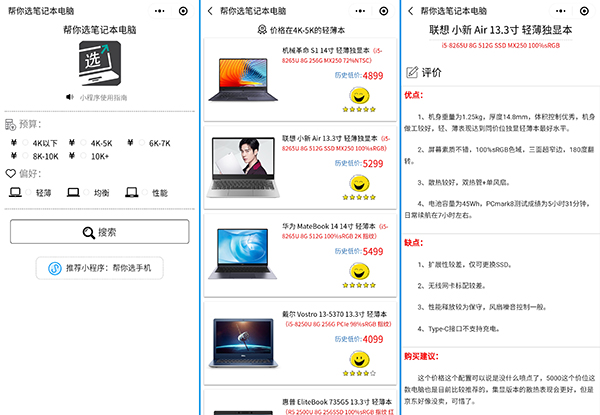This screenshot has width=600, height=415.
Task: Tap the close target icon in the left panel header
Action: point(183,11)
